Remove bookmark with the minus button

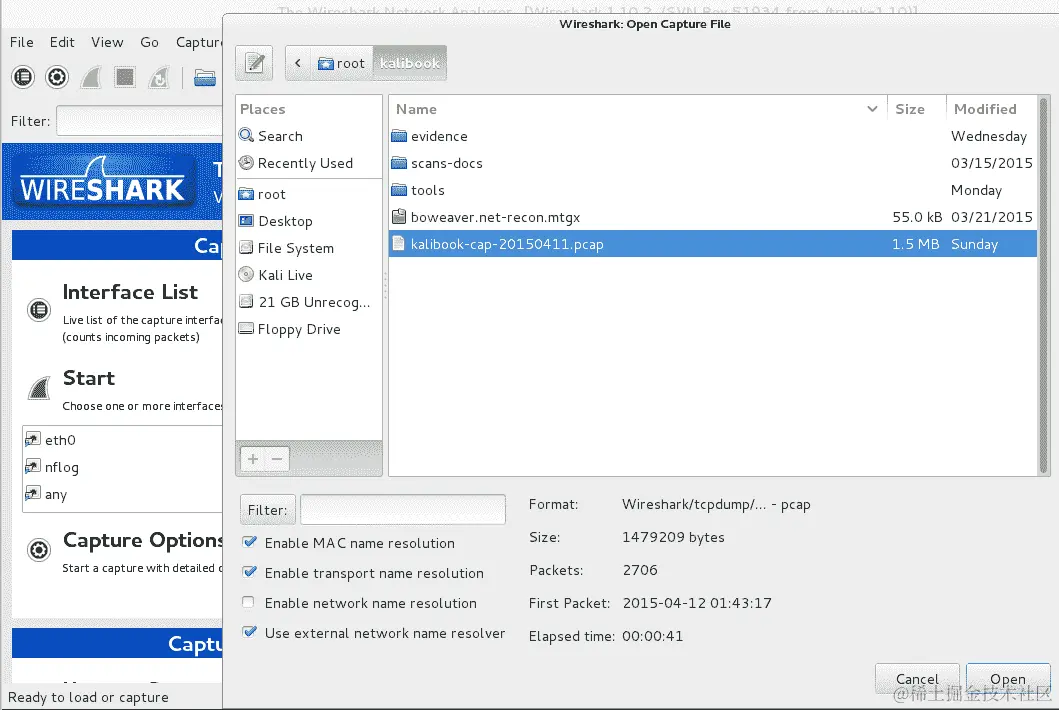pos(277,459)
